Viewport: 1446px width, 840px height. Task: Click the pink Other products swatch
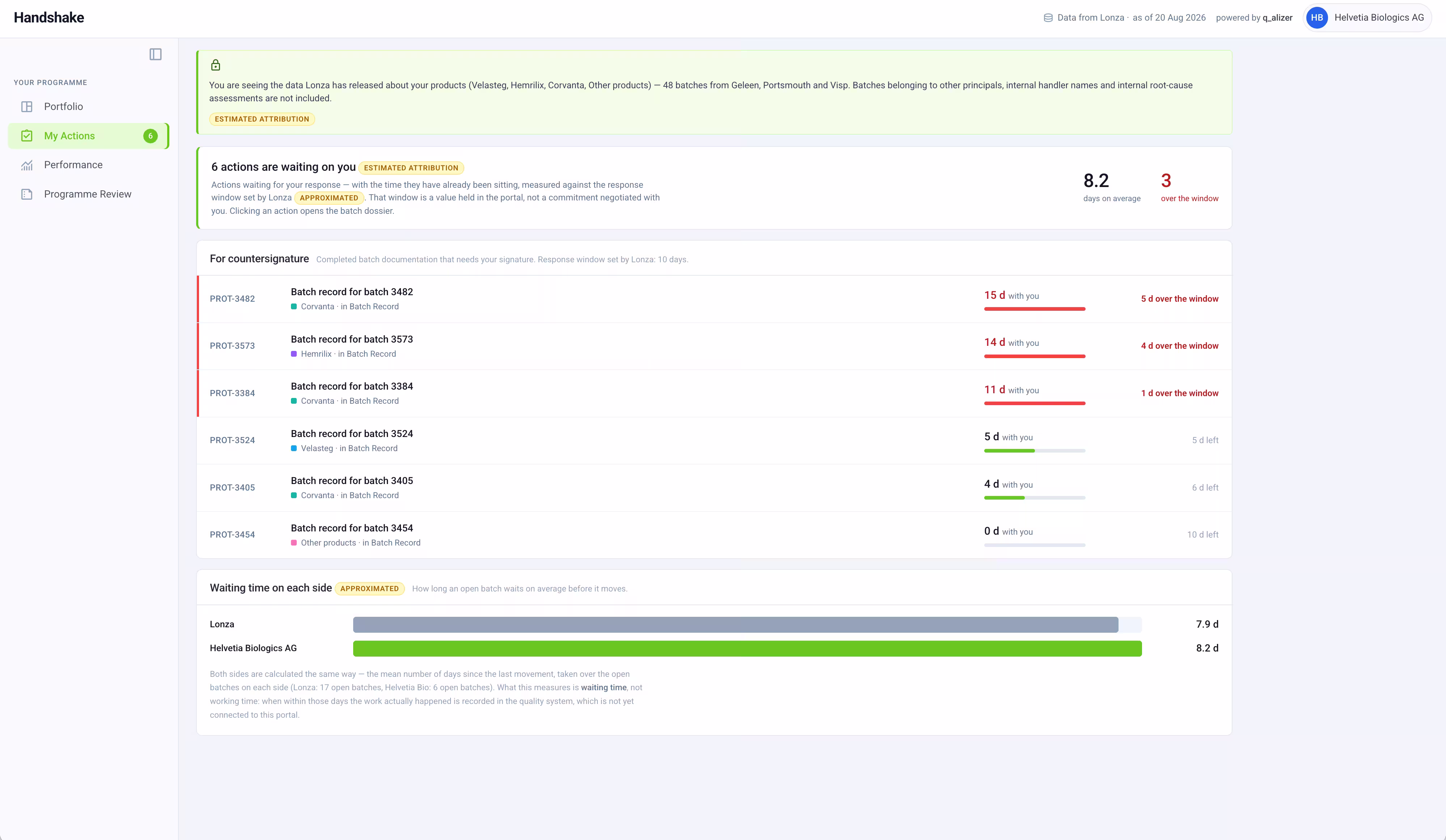click(x=294, y=543)
